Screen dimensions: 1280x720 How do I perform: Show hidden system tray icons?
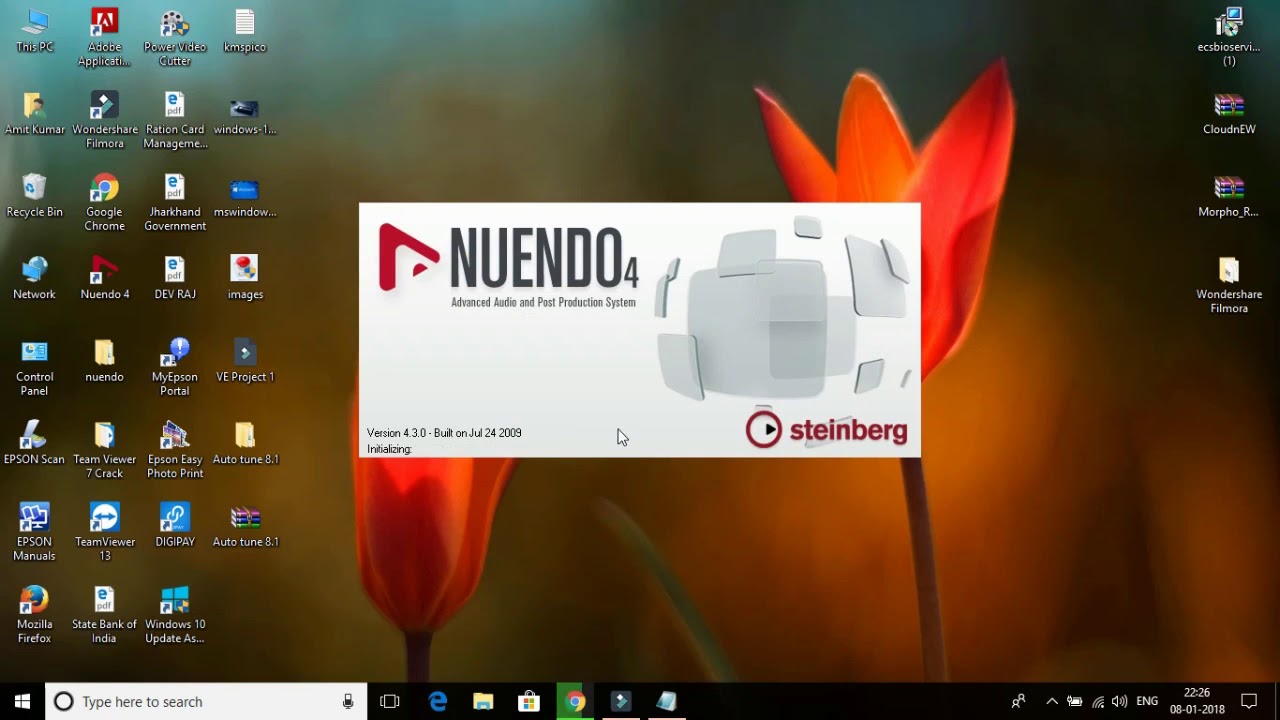point(1052,702)
